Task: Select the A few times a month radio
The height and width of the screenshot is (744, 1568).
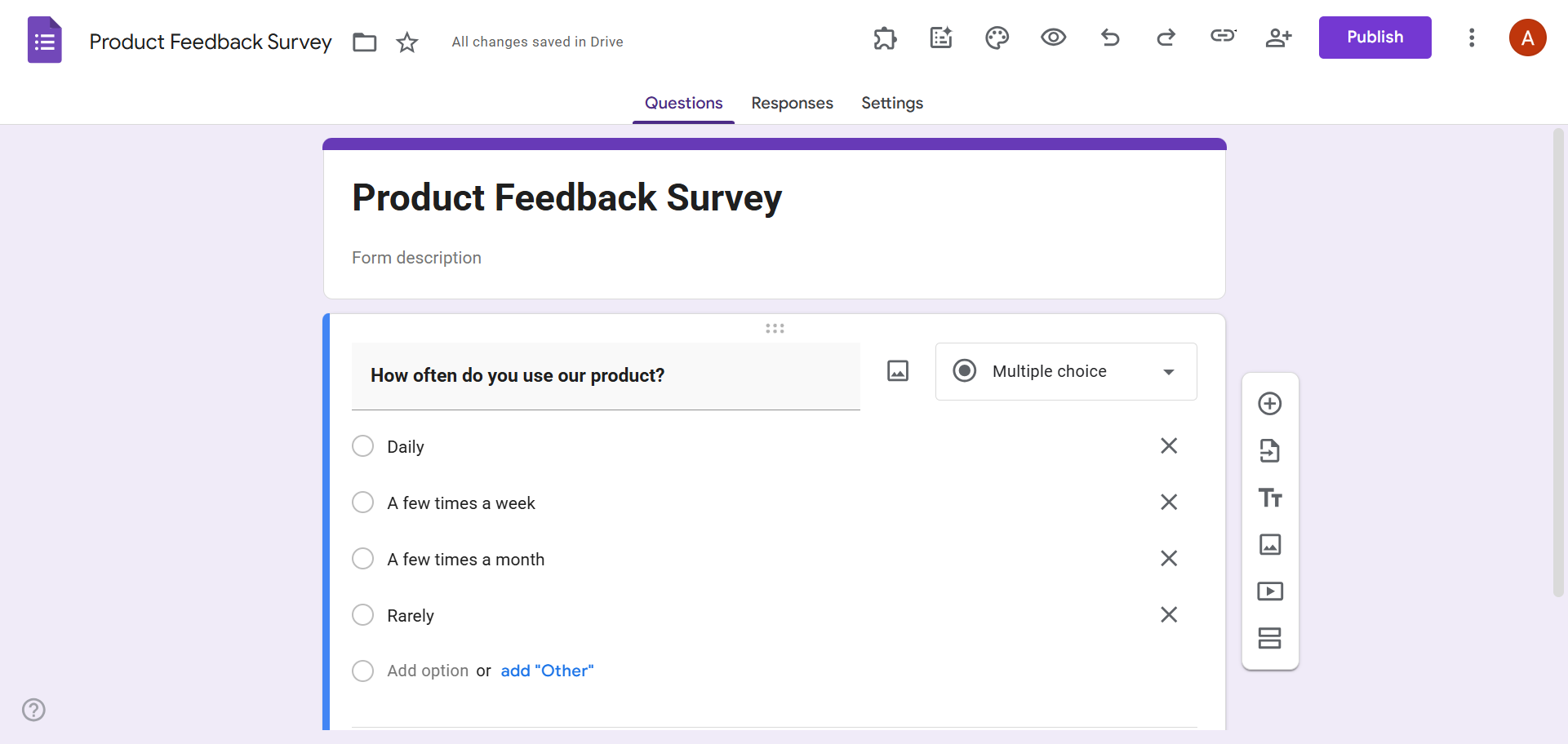Action: 362,559
